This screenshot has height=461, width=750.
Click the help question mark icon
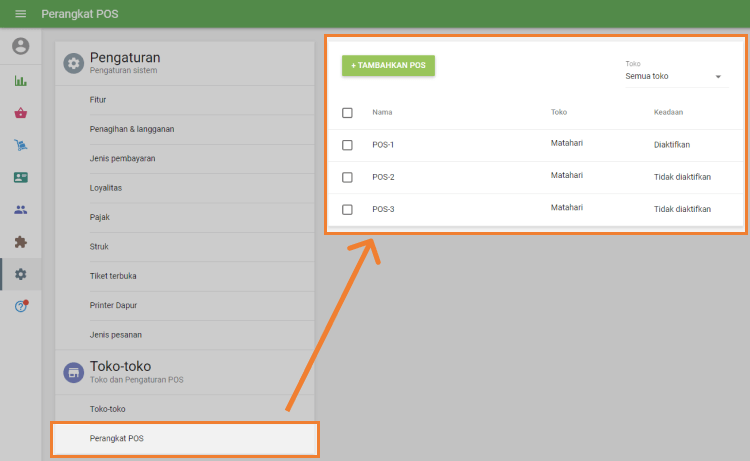click(x=21, y=306)
